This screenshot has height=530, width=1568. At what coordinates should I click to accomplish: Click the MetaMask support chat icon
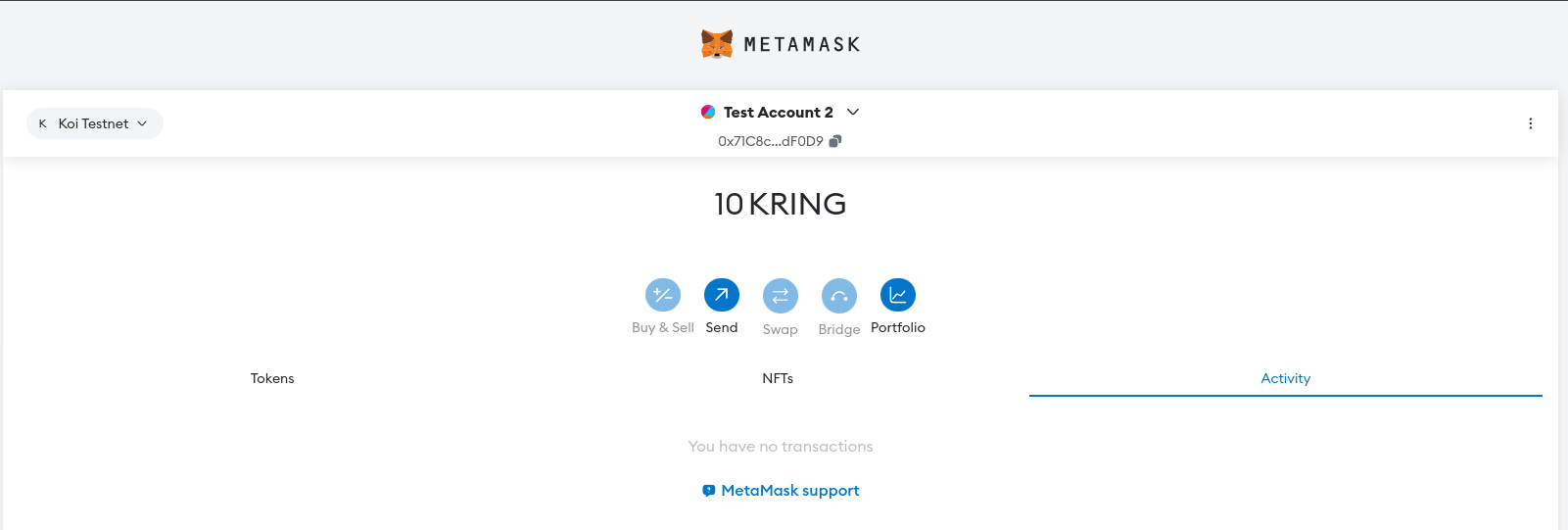coord(709,491)
